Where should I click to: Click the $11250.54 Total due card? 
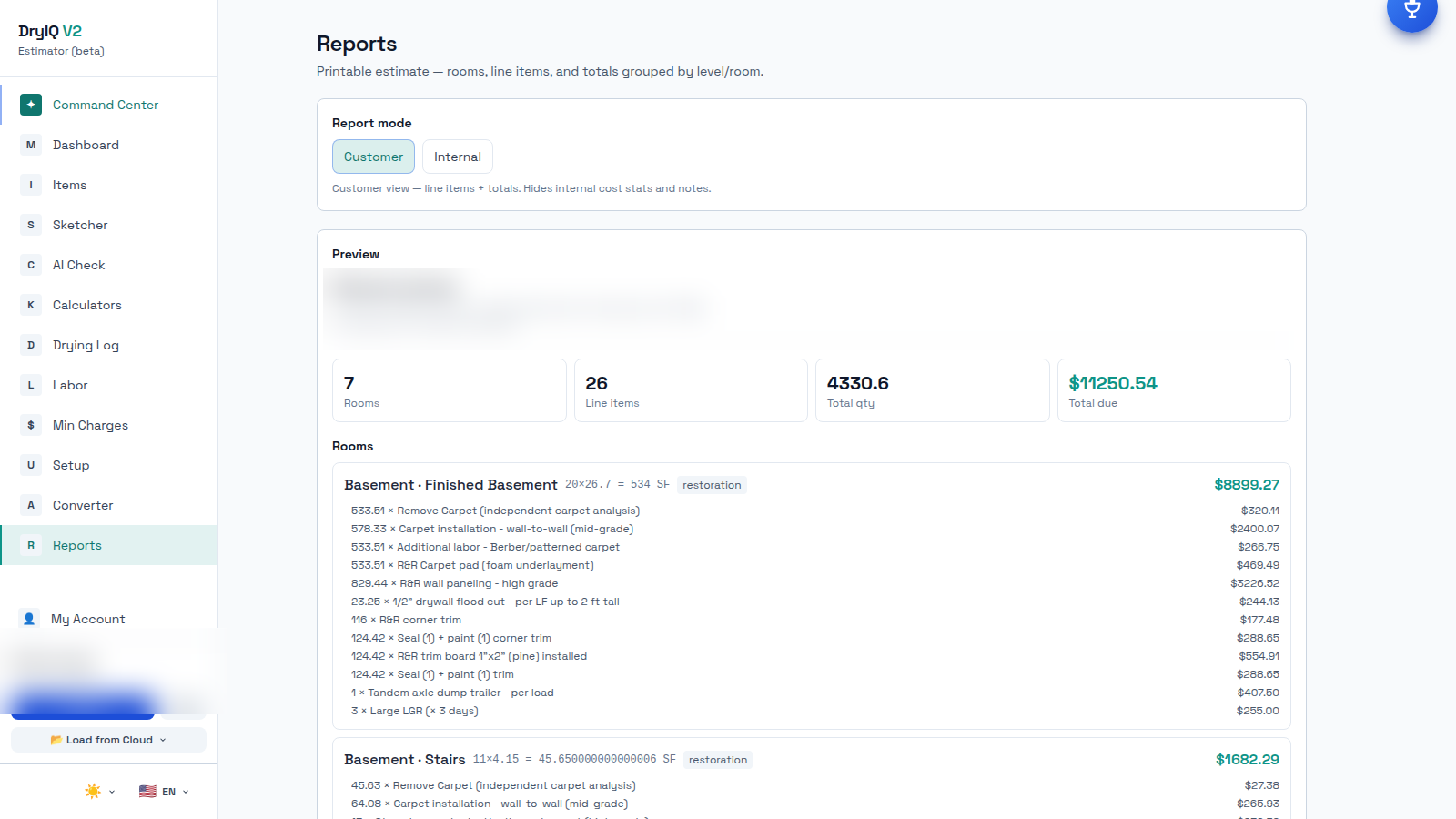[1174, 390]
